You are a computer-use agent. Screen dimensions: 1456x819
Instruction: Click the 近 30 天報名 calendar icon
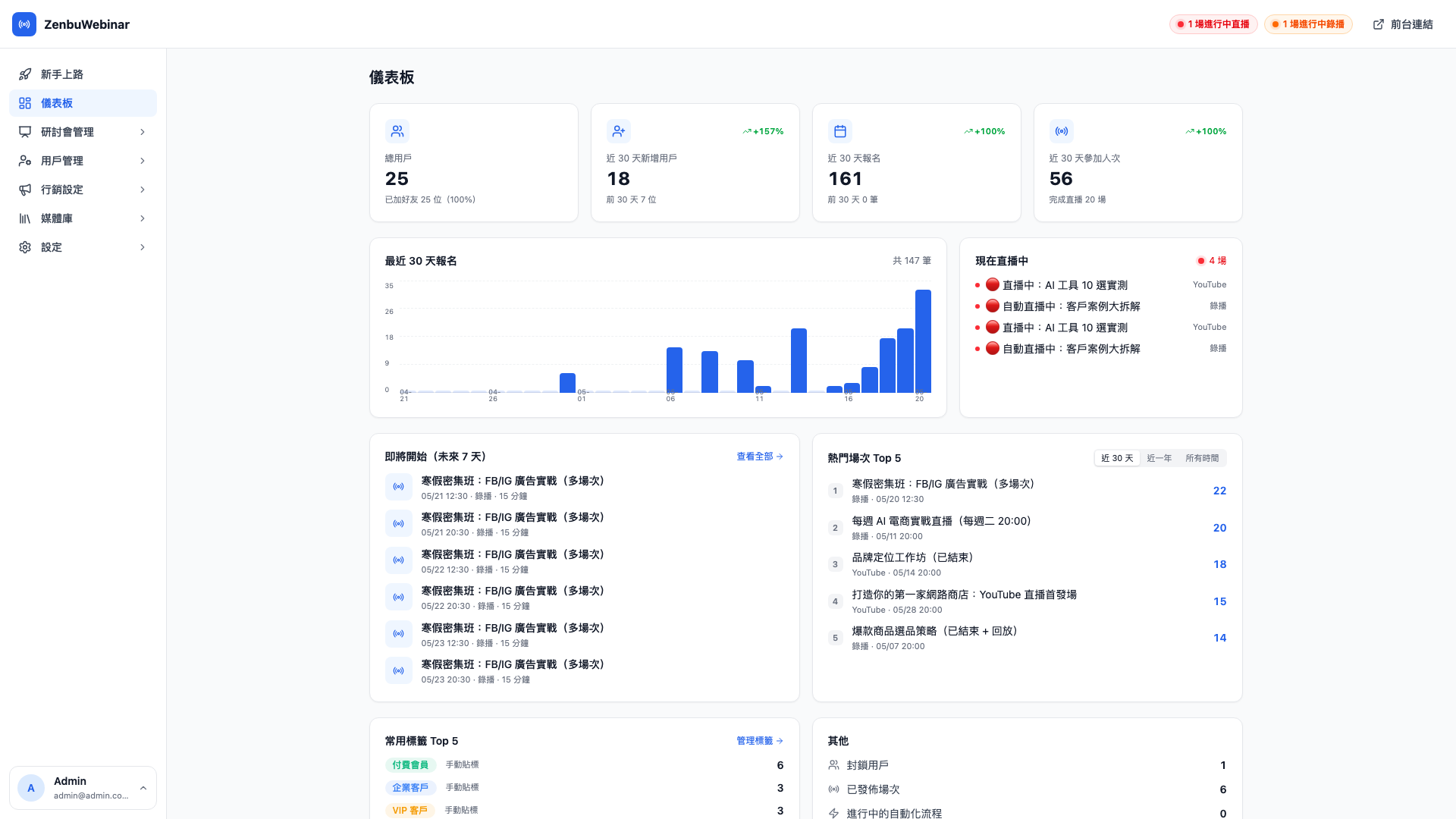point(840,131)
